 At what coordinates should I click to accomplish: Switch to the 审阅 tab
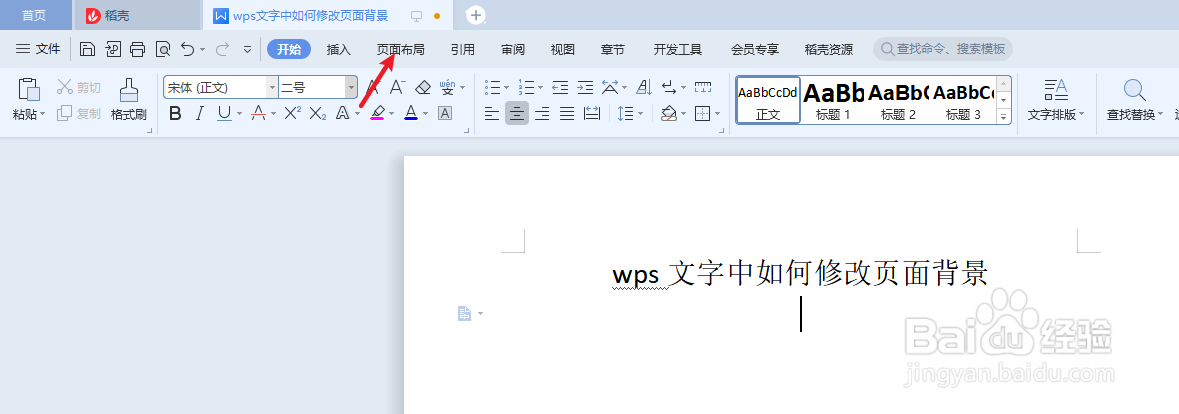(x=513, y=50)
